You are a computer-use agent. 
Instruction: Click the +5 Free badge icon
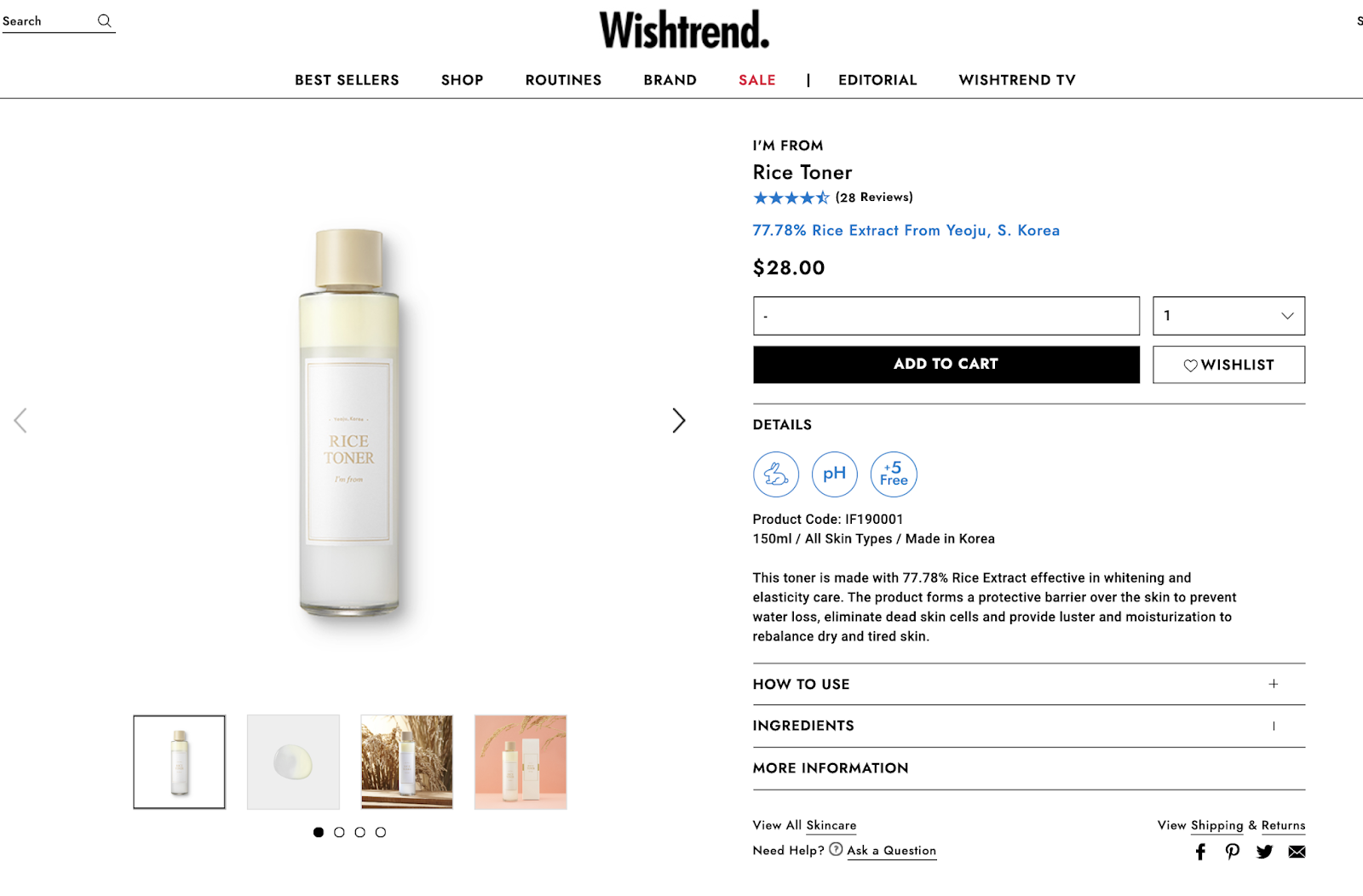(894, 474)
